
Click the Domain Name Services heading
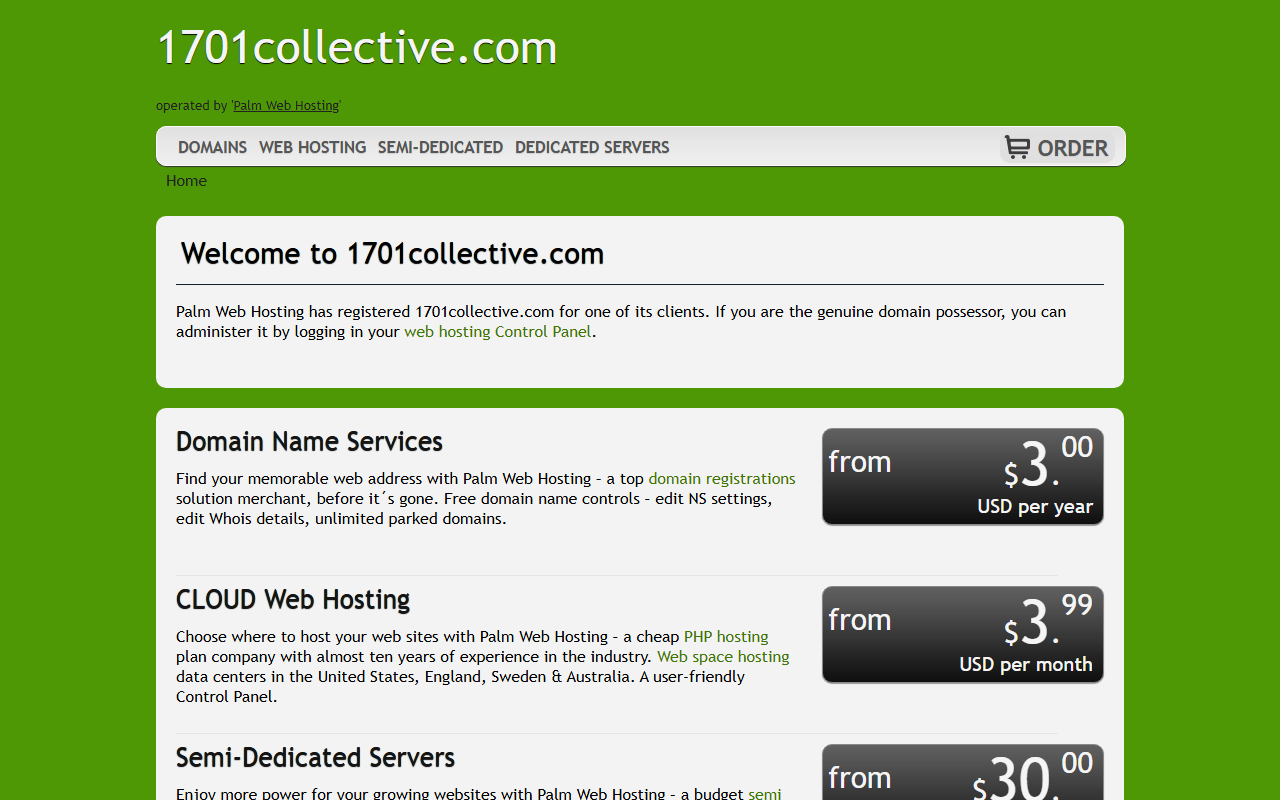309,442
